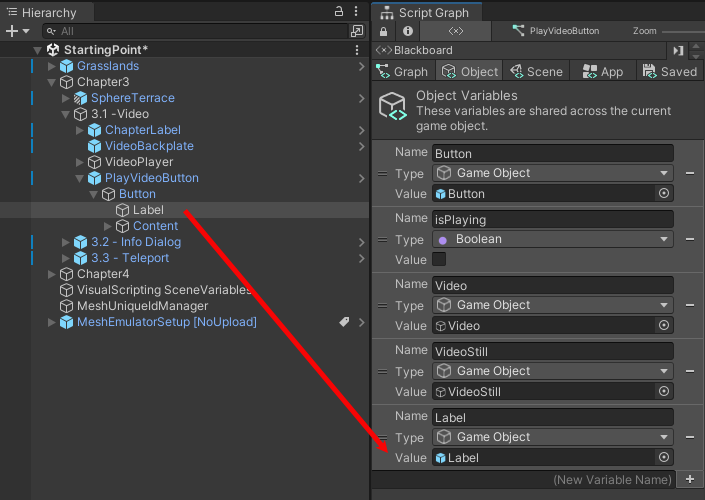Switch to the Graph variables tab

[x=403, y=71]
